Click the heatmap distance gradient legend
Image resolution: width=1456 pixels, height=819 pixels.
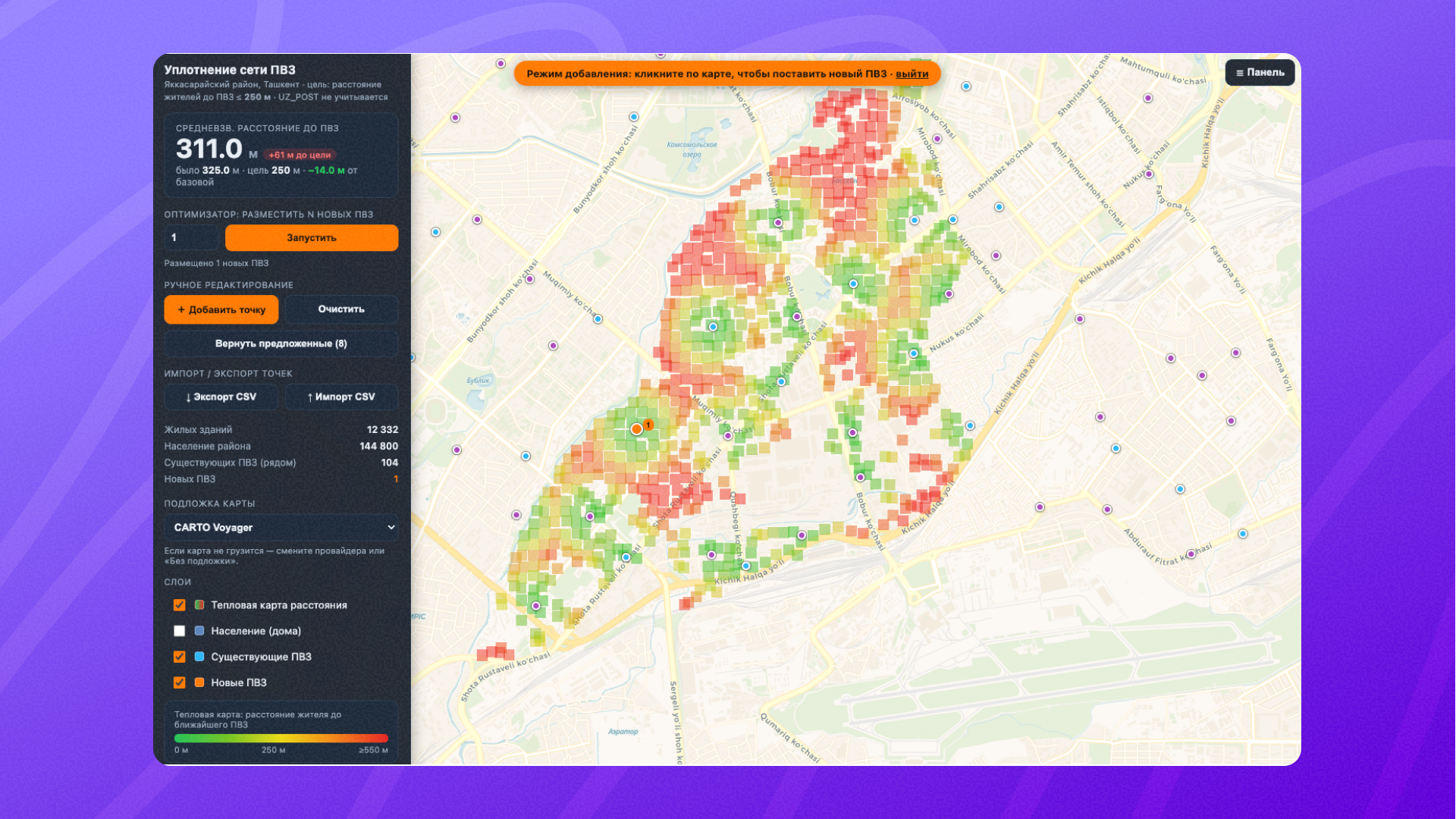(x=281, y=738)
